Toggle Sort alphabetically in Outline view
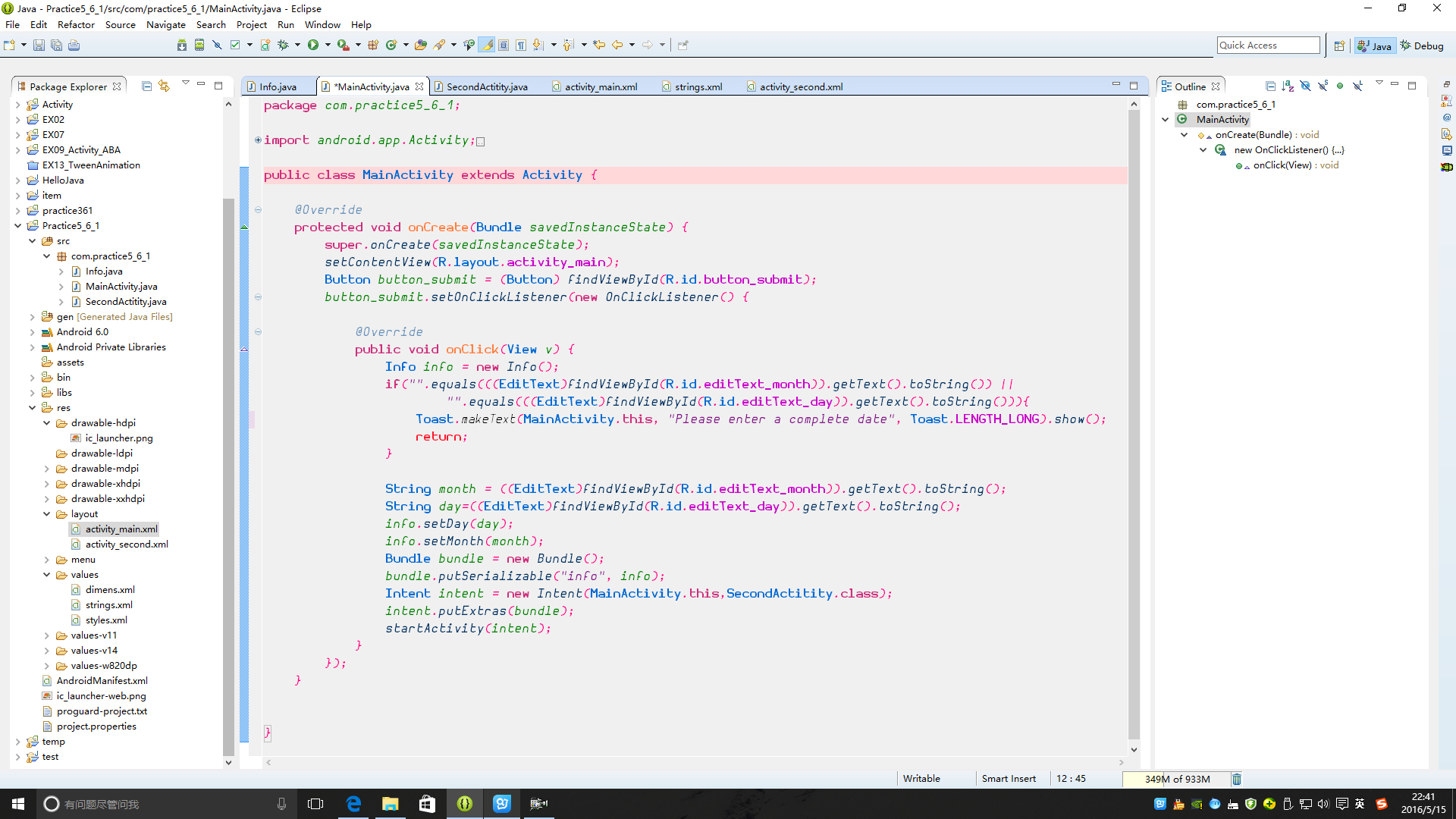This screenshot has height=819, width=1456. 1287,86
